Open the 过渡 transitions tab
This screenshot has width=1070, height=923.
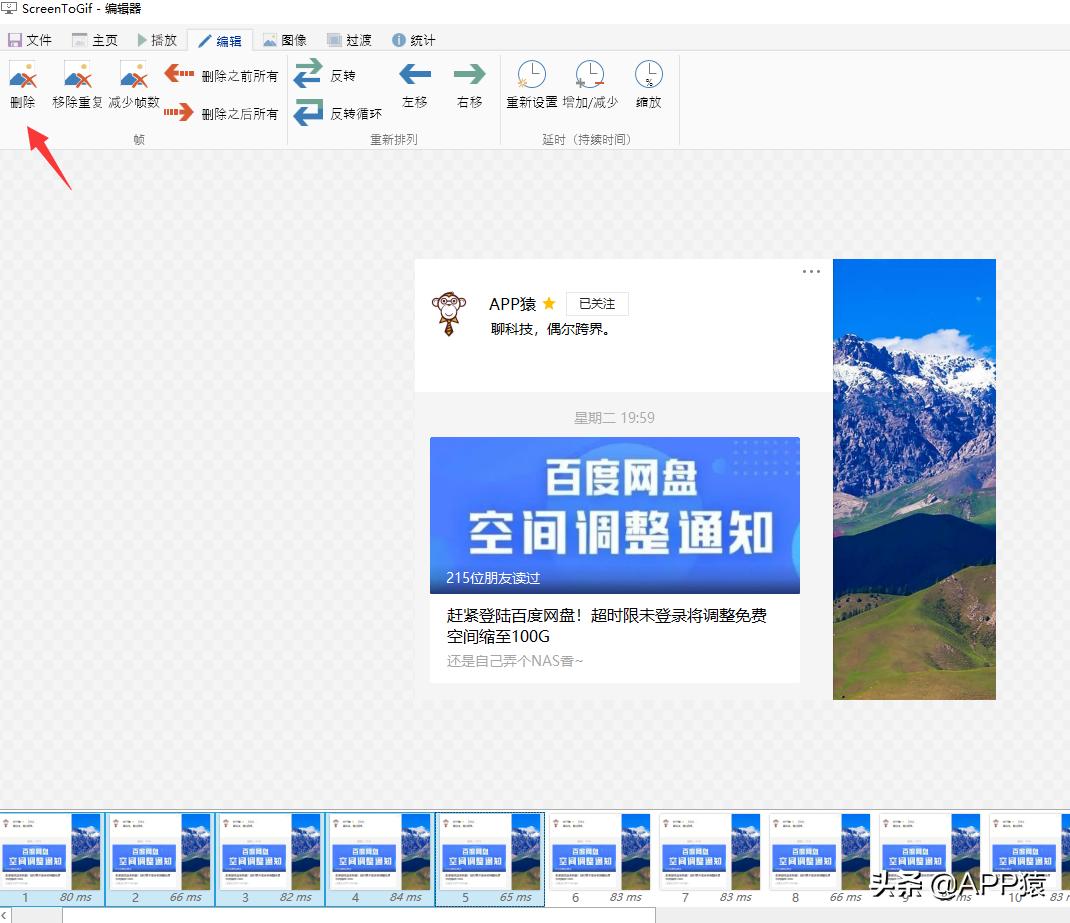click(349, 40)
